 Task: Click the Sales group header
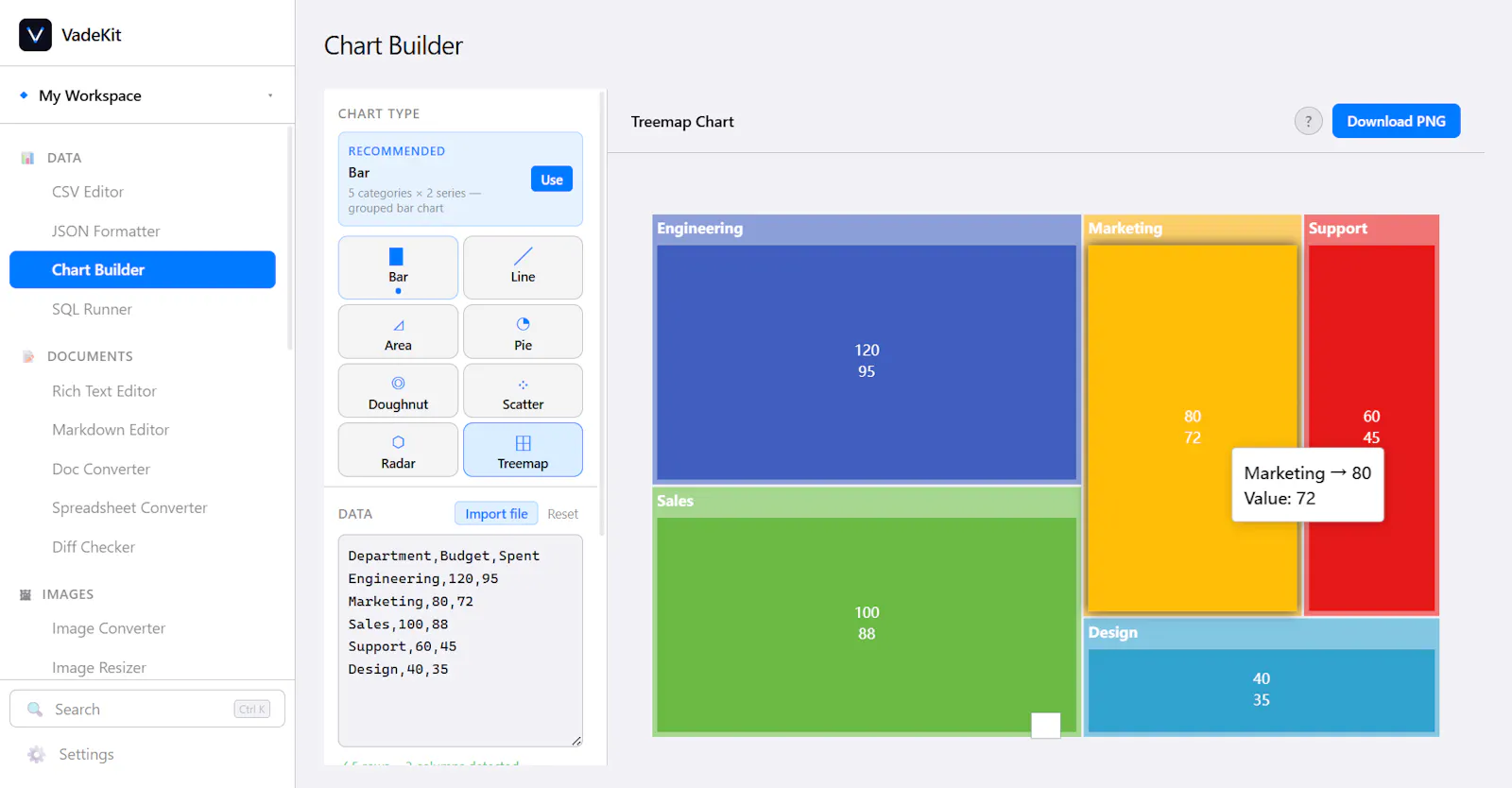(x=867, y=502)
